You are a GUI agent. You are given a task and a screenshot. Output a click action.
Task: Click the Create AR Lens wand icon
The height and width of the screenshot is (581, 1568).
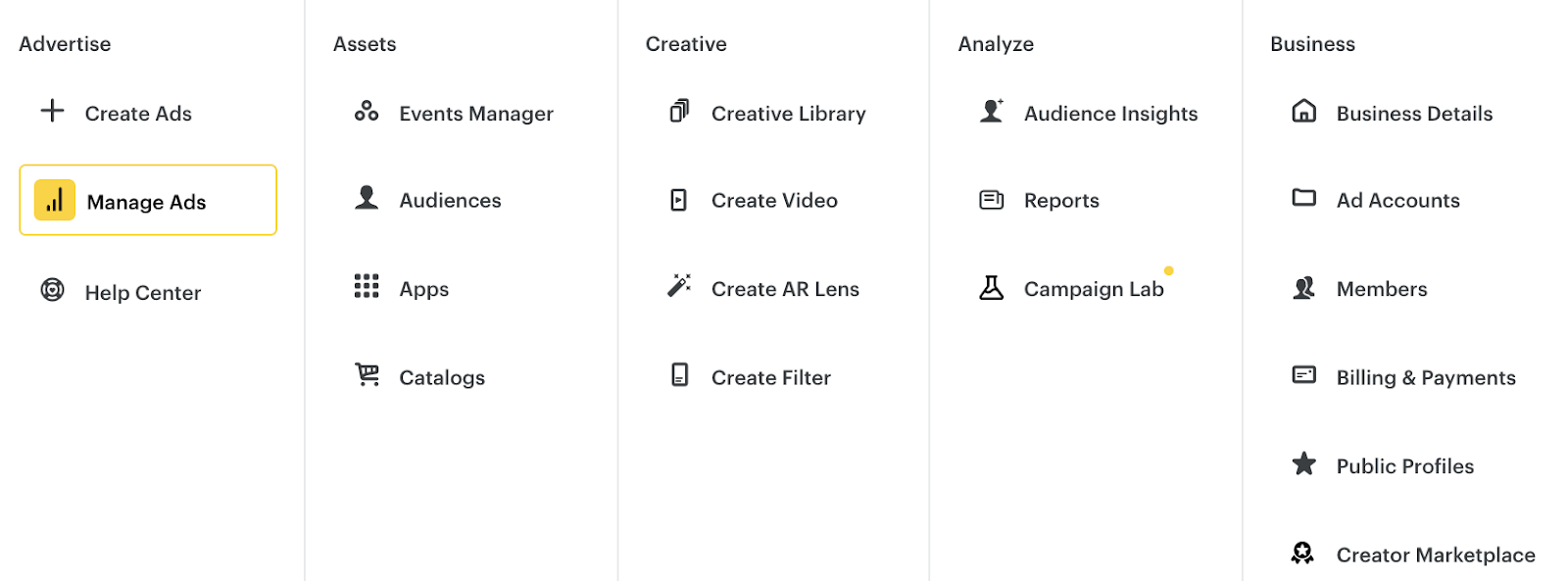point(679,285)
